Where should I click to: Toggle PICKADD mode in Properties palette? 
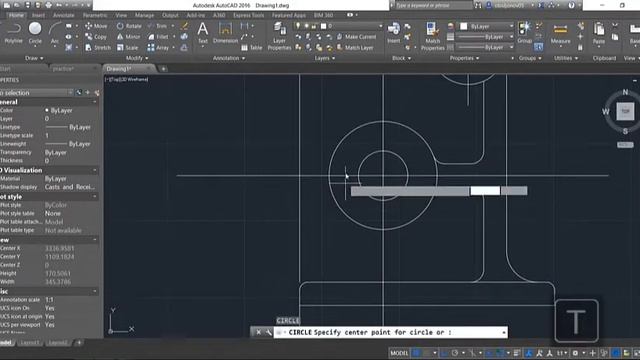pos(79,93)
